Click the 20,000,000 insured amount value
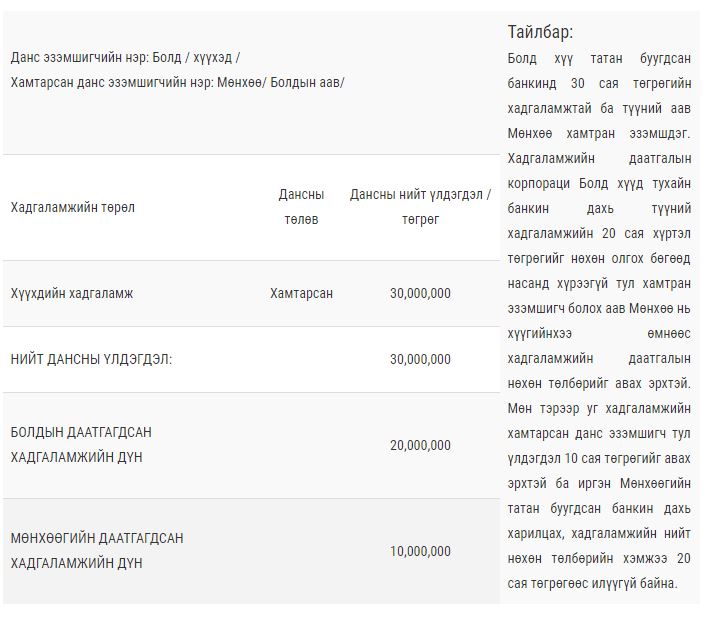 420,445
